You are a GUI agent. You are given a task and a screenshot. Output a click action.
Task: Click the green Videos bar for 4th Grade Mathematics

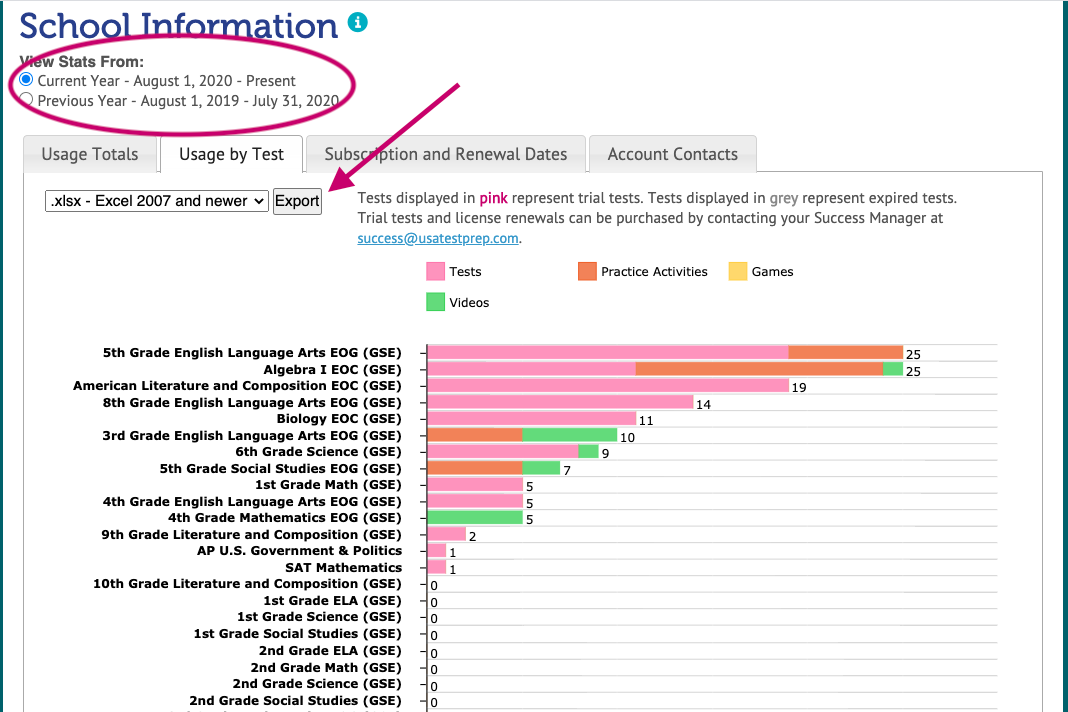[x=475, y=518]
